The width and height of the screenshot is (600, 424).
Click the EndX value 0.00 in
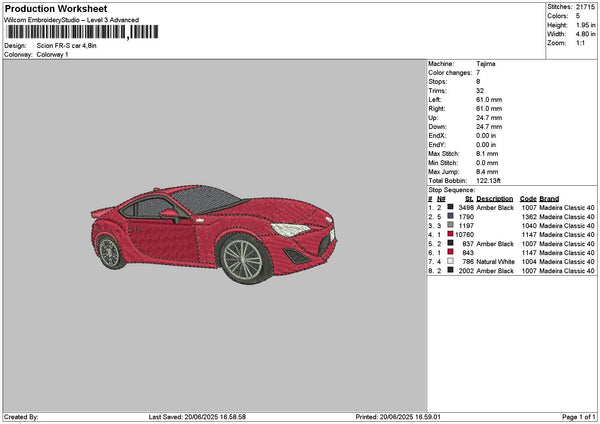[486, 136]
